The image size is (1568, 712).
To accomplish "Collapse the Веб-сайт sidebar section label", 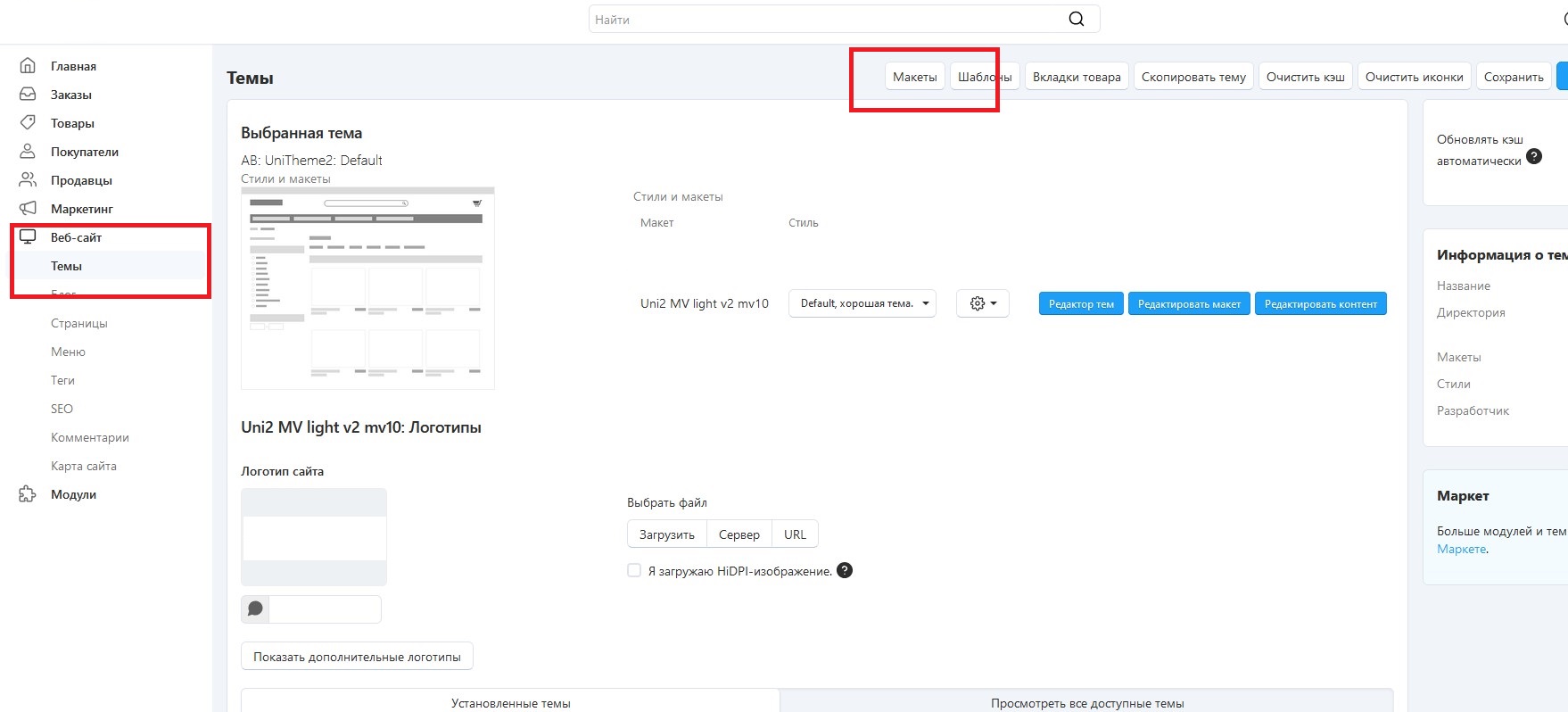I will (76, 237).
